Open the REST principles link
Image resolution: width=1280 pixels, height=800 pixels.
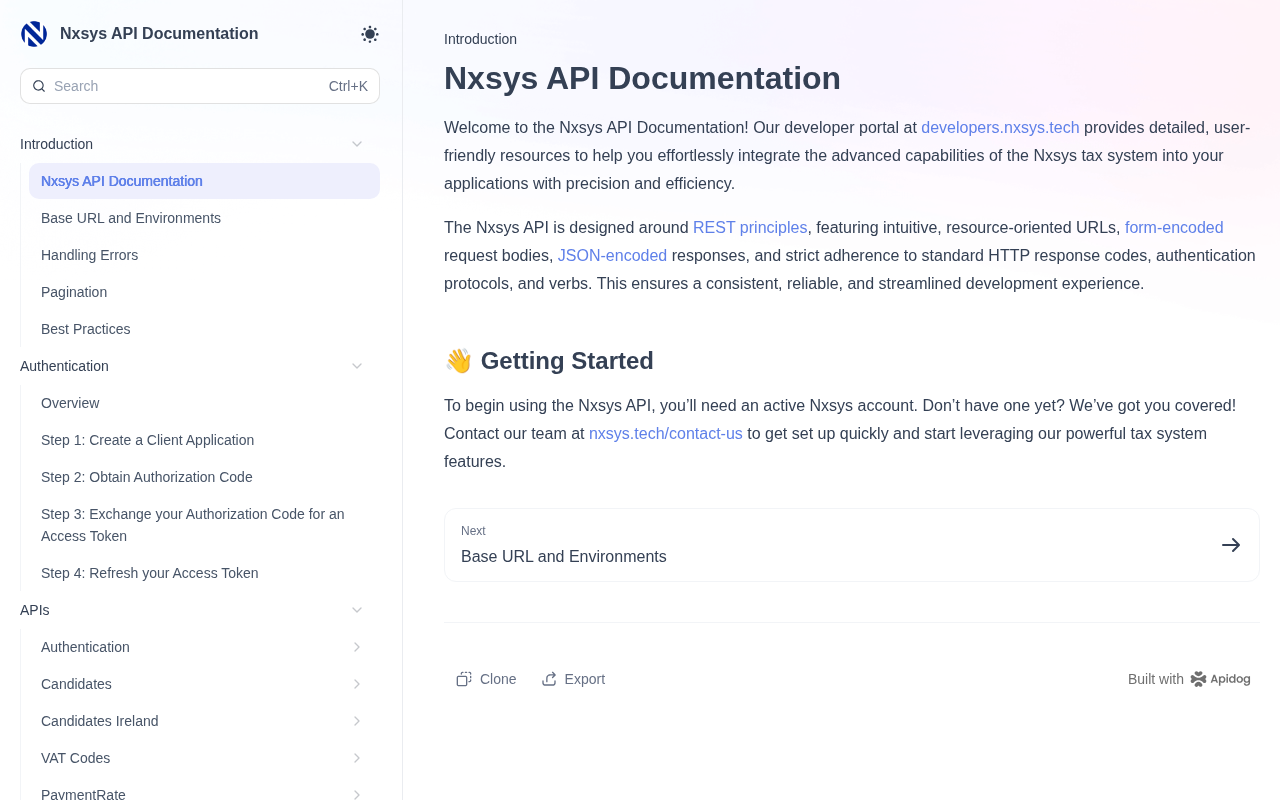[x=750, y=228]
